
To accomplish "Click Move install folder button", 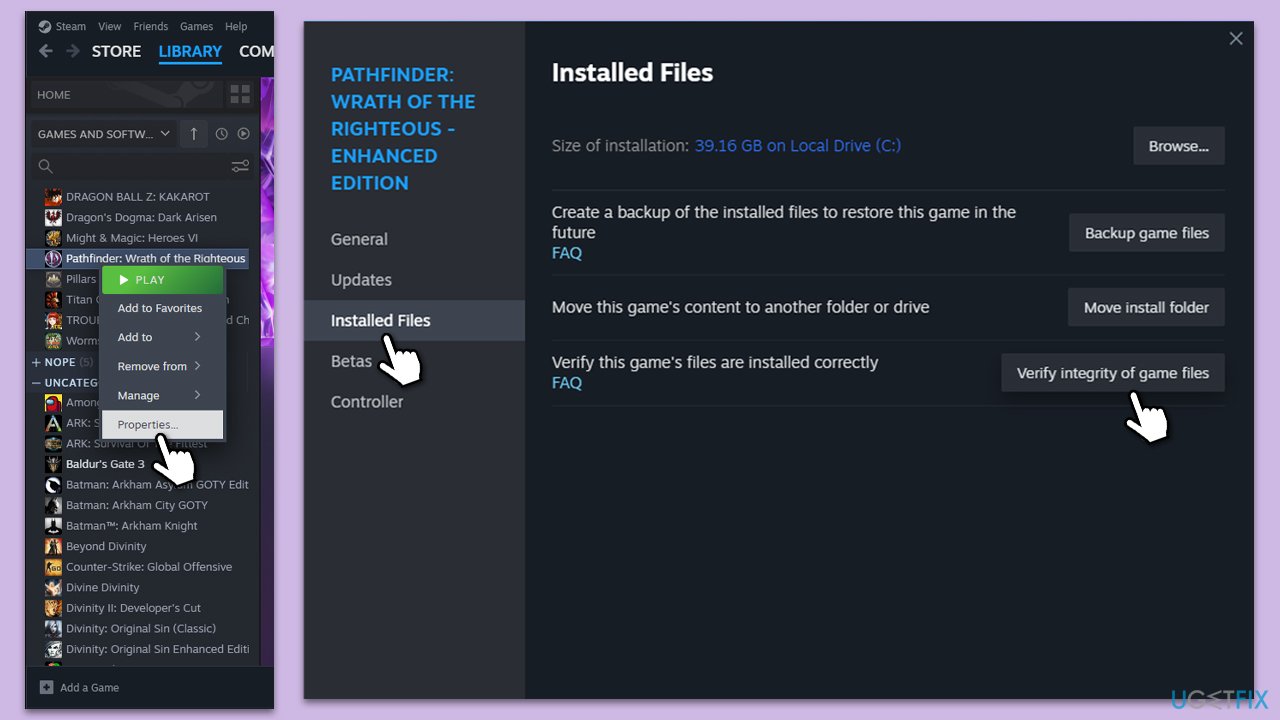I will (x=1147, y=307).
